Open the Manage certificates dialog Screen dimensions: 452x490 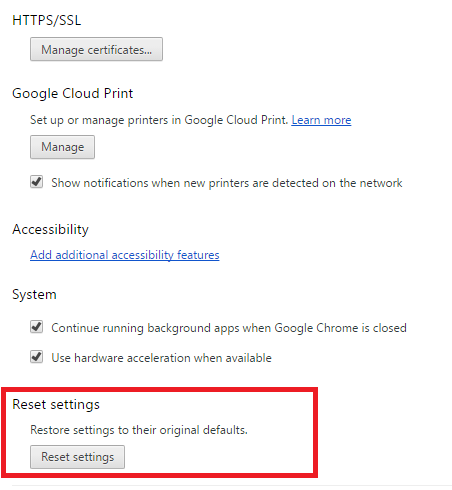[x=96, y=49]
